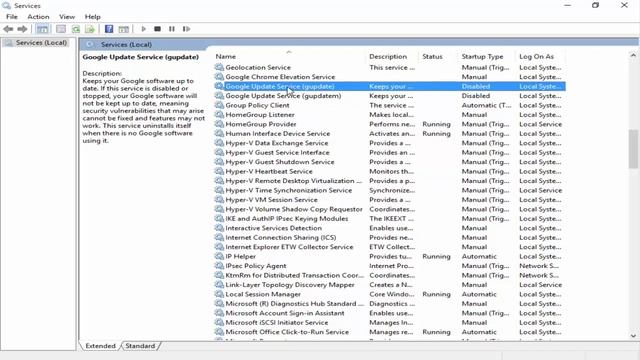Select Interactive Services Detection
640x360 pixels.
pos(389,228)
